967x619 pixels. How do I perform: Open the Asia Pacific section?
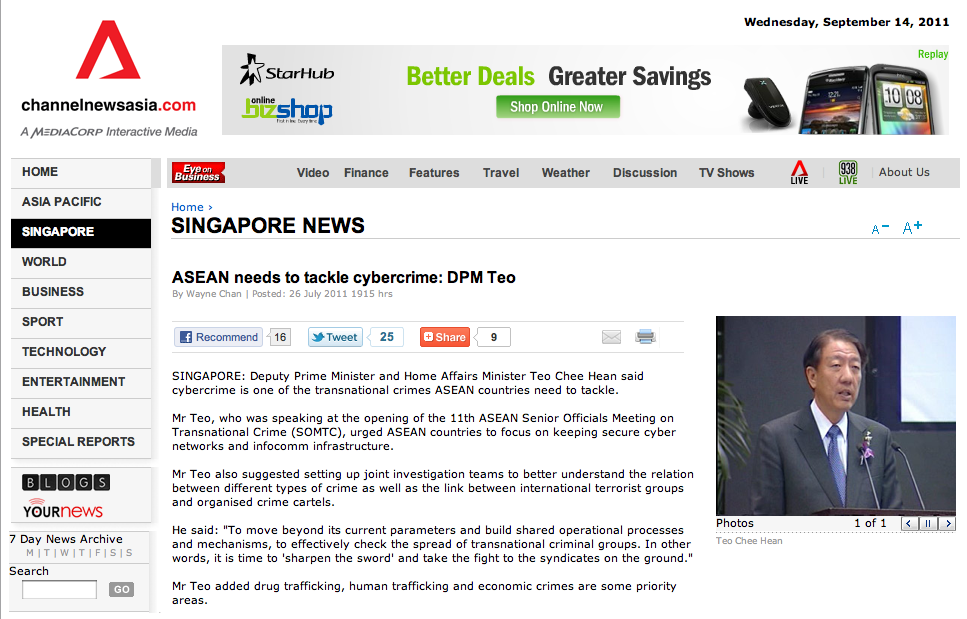[x=62, y=202]
